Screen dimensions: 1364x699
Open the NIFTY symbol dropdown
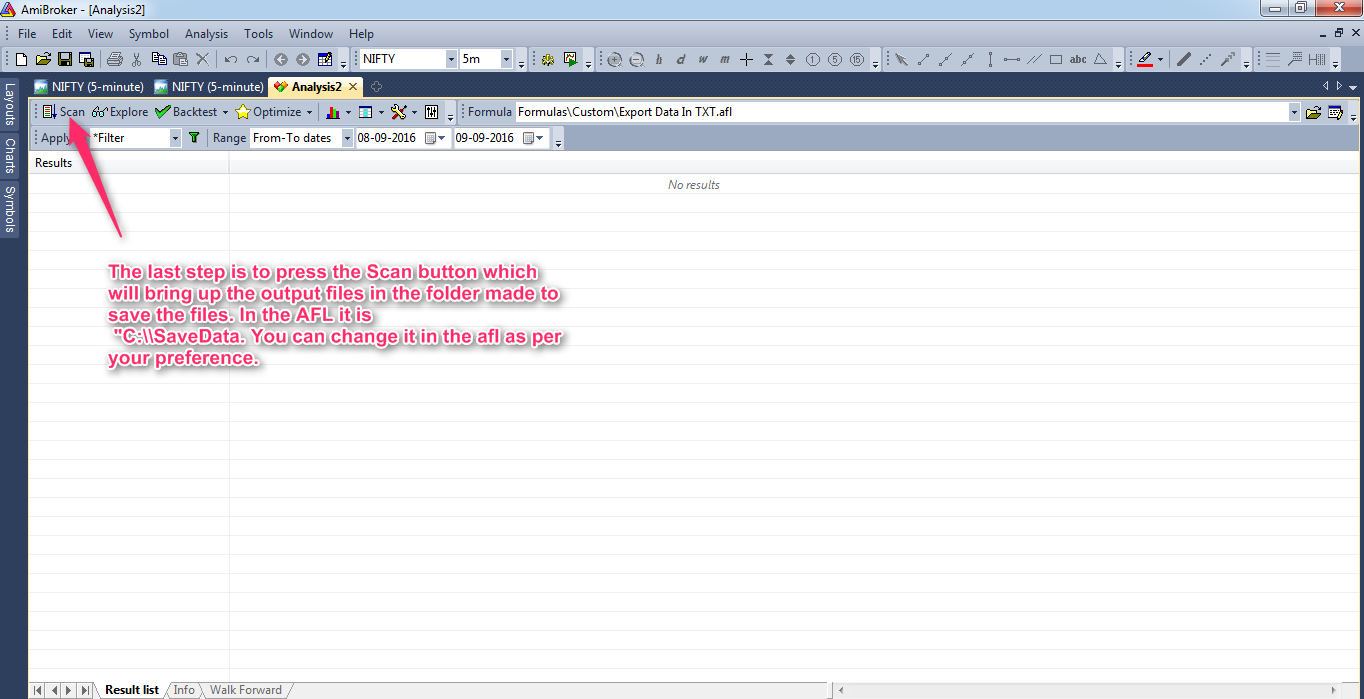451,59
